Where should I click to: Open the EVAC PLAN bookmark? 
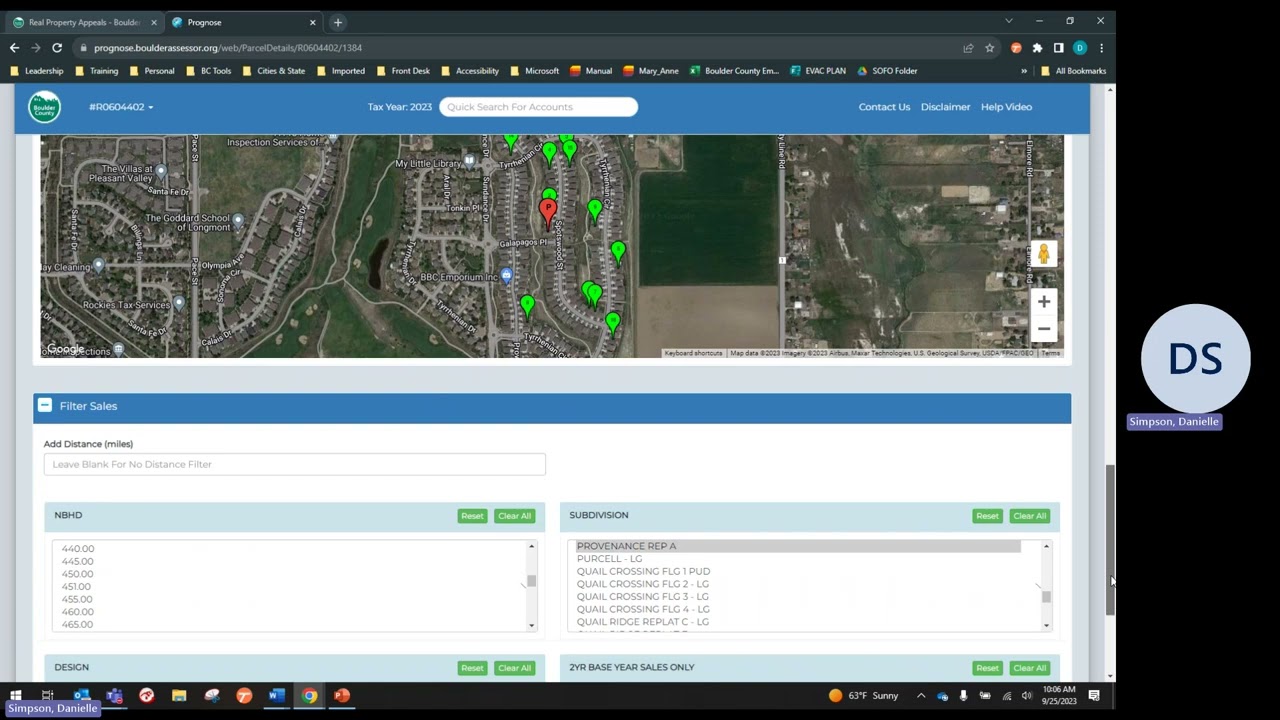818,71
